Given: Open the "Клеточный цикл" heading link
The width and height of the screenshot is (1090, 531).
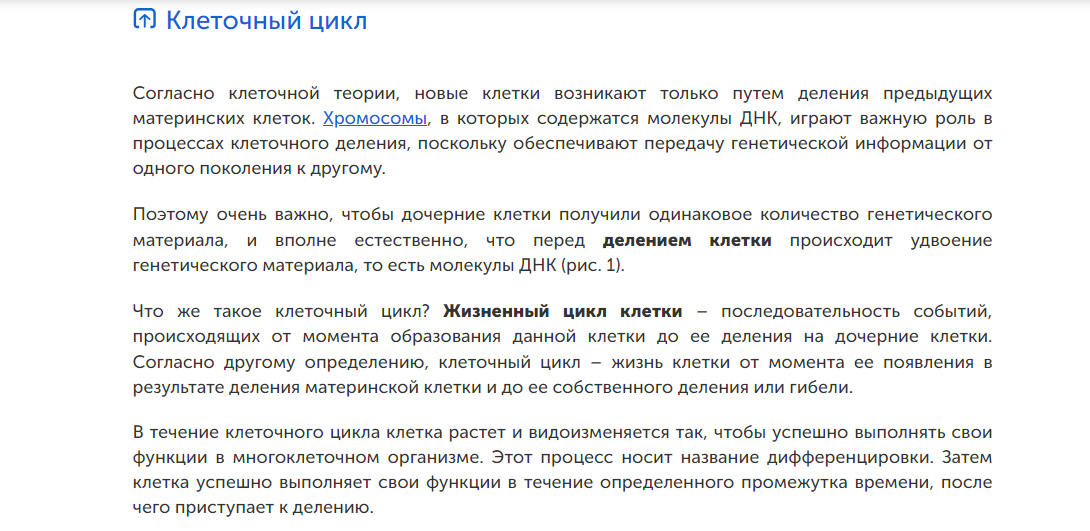Looking at the screenshot, I should pos(266,20).
